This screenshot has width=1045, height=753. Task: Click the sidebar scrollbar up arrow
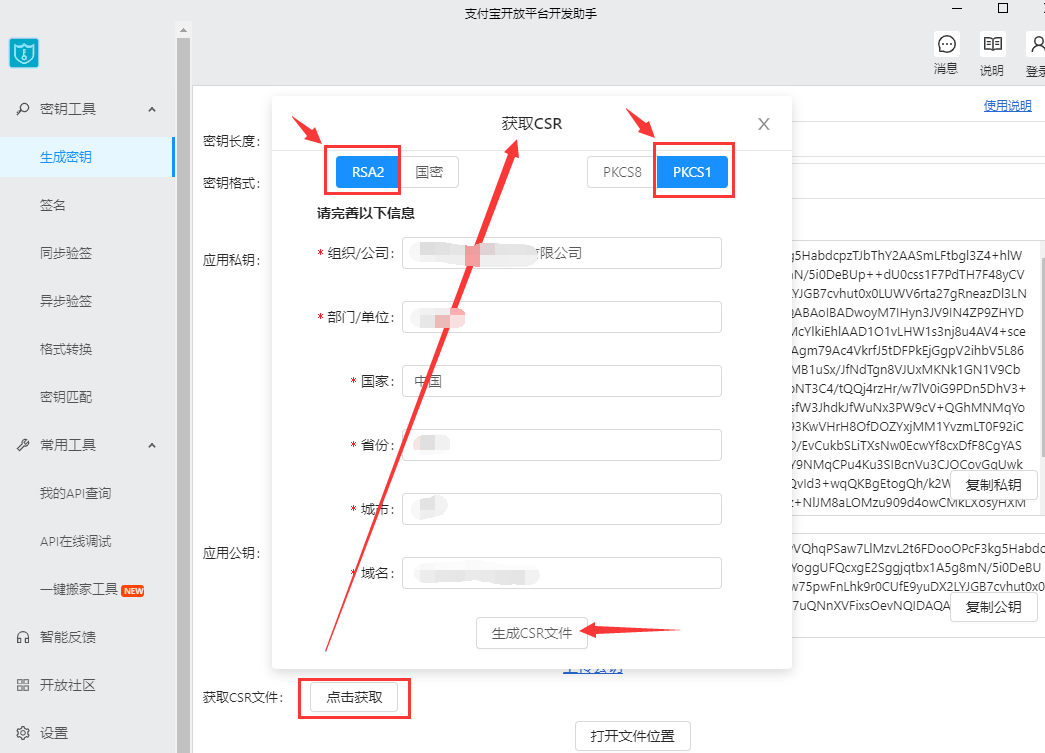(x=183, y=30)
